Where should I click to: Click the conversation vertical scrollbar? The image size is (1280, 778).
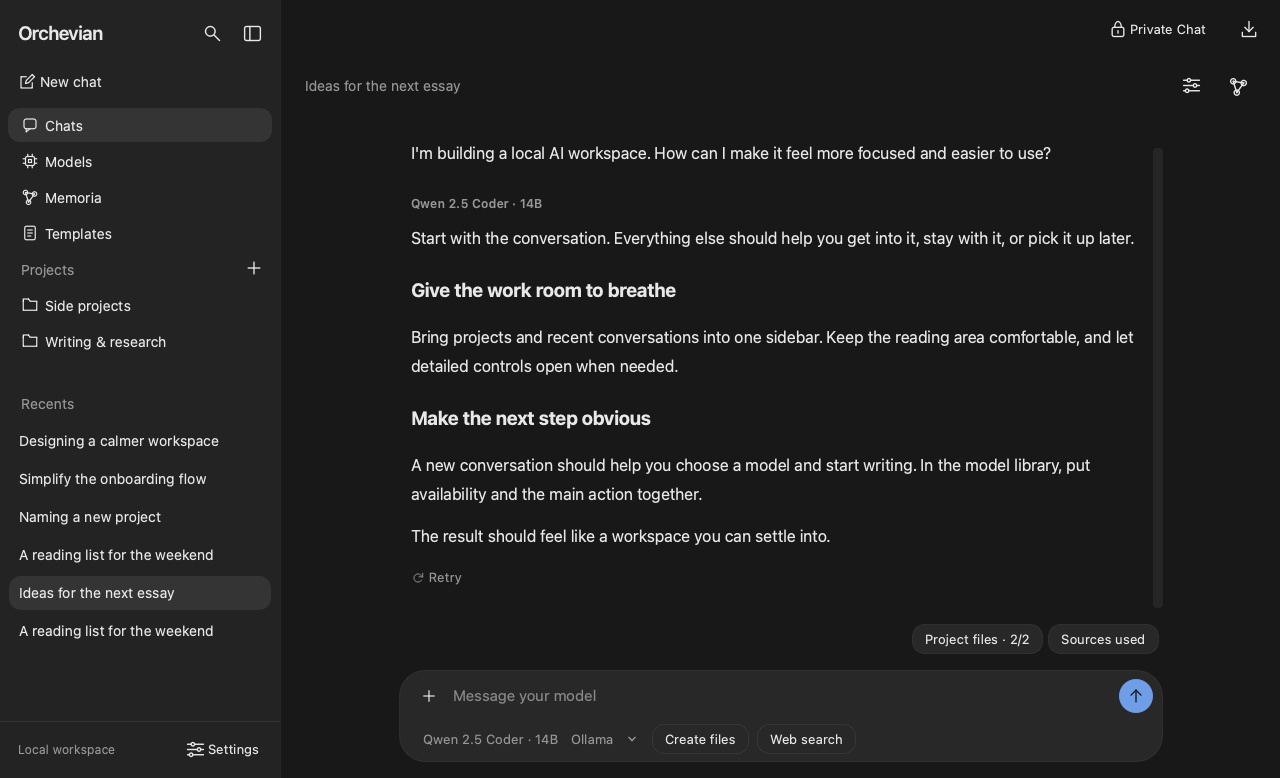pyautogui.click(x=1158, y=377)
